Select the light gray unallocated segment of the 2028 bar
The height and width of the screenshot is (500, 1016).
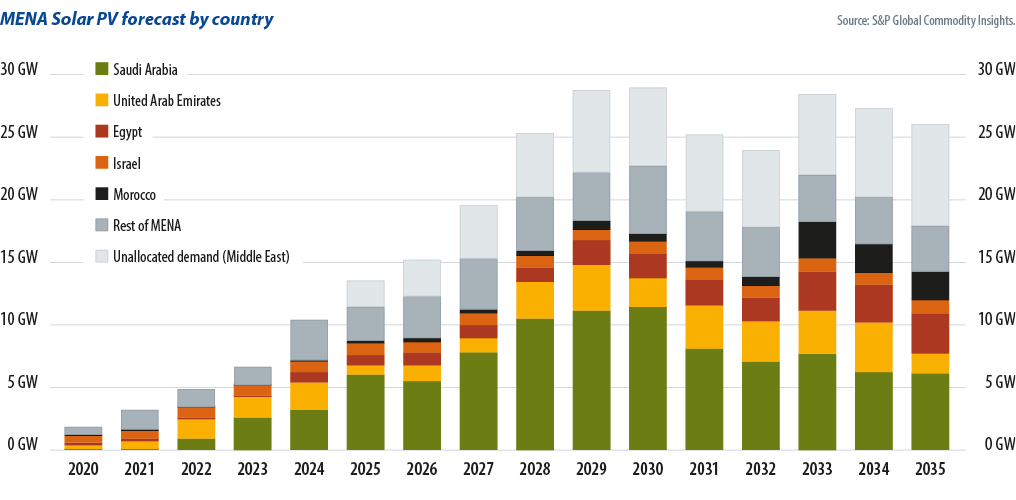tap(534, 165)
